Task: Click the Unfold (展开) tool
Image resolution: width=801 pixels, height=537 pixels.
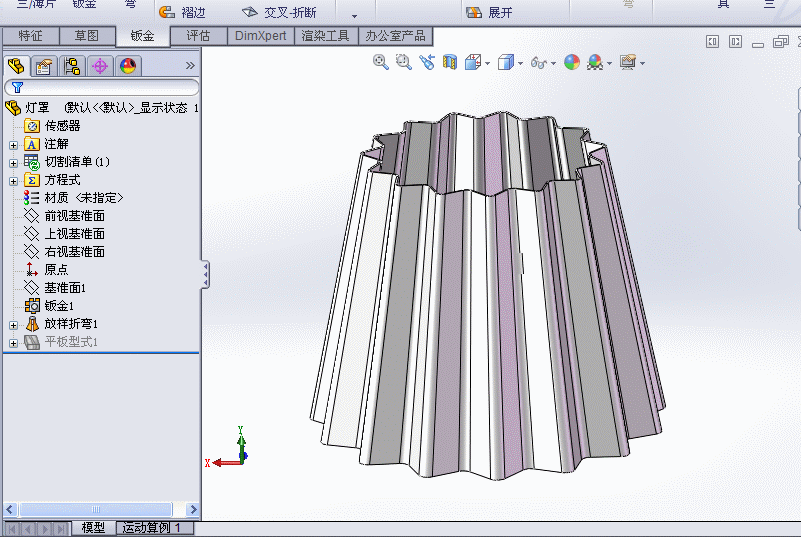Action: coord(489,12)
